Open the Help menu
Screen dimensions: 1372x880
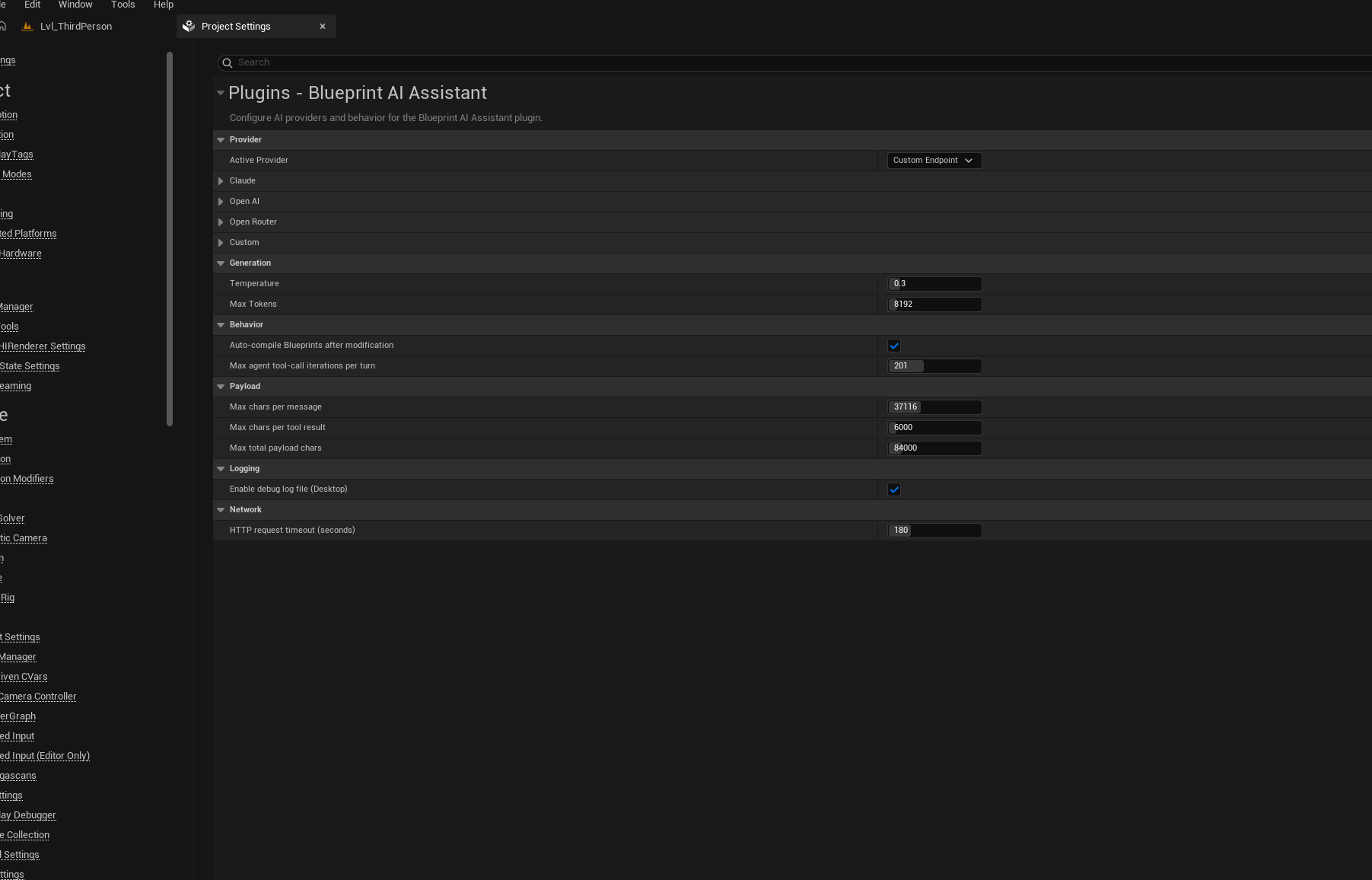click(163, 5)
